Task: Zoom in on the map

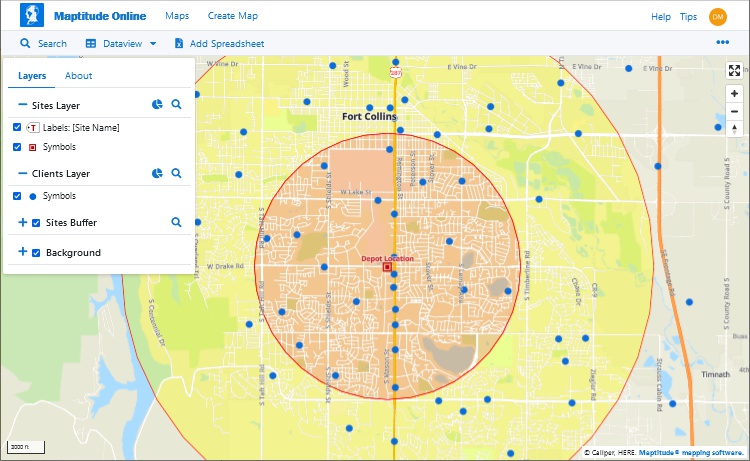Action: (735, 93)
